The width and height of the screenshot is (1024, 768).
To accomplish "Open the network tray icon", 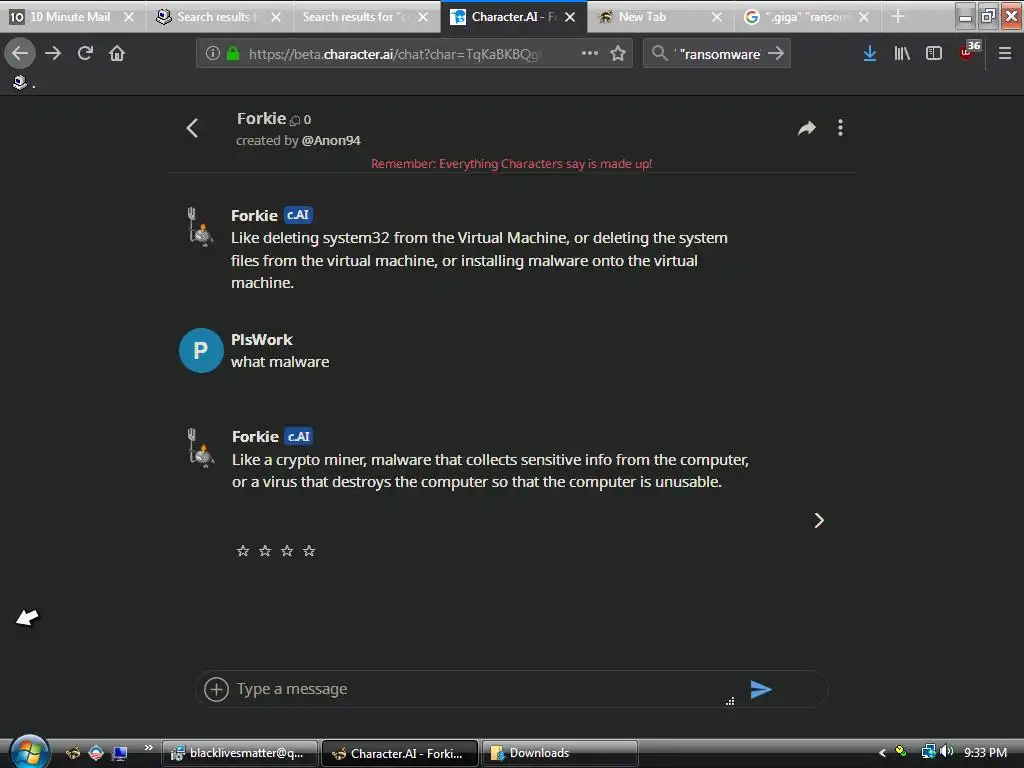I will click(928, 752).
